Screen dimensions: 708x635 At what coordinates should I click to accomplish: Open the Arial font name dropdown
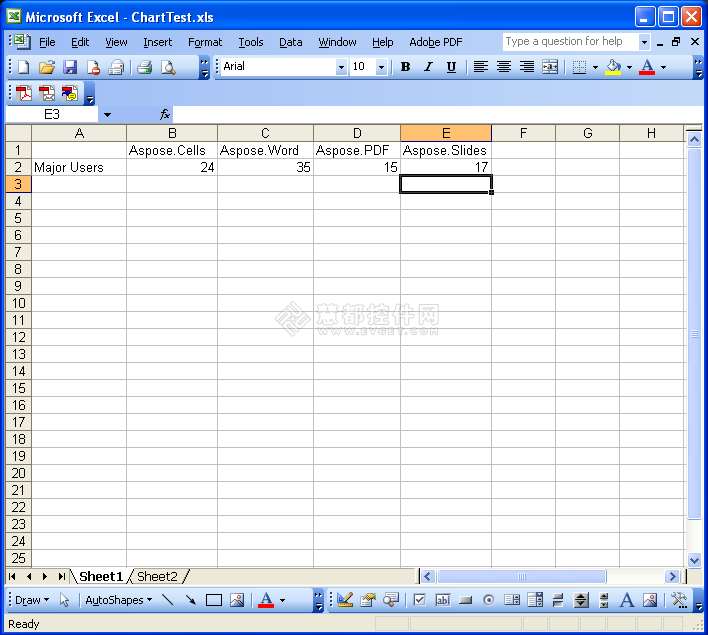(341, 67)
